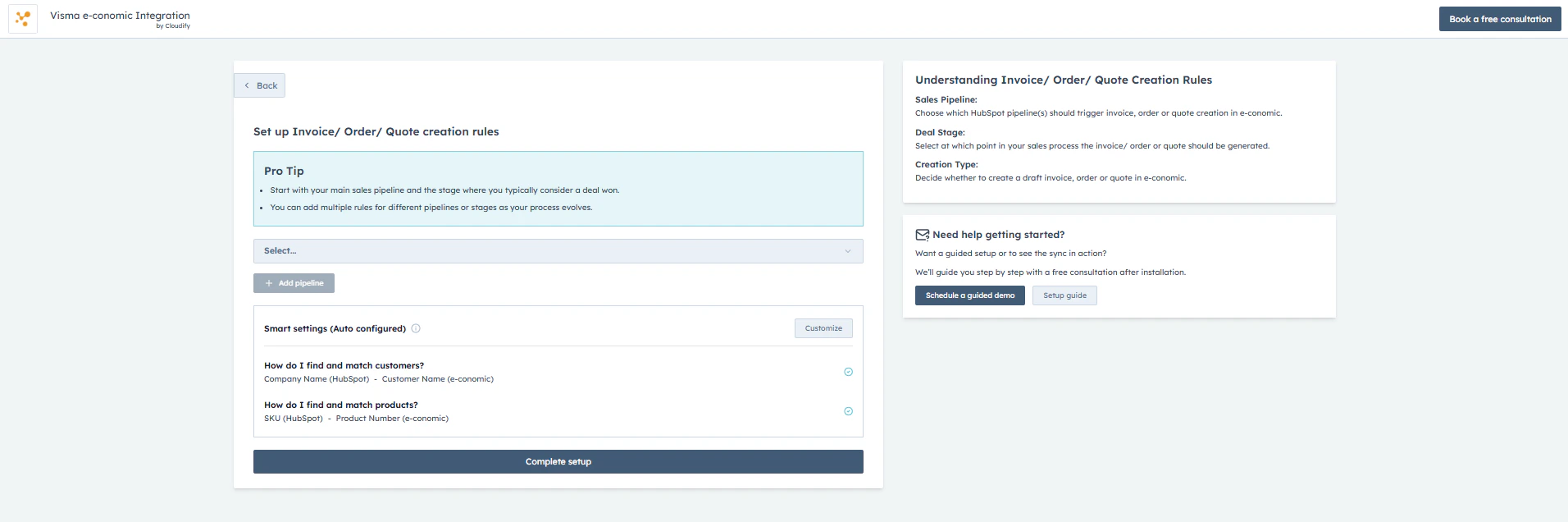Click the 'Sales Pipeline:' label
1568x522 pixels.
point(946,99)
